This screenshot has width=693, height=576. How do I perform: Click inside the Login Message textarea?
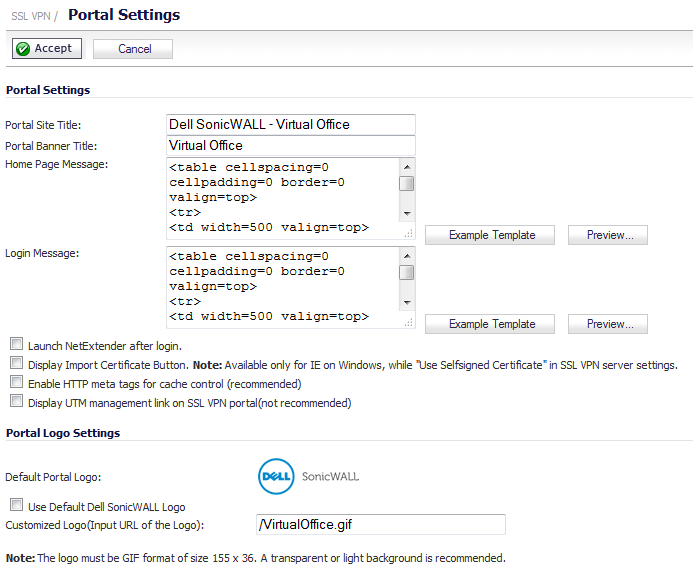click(283, 287)
